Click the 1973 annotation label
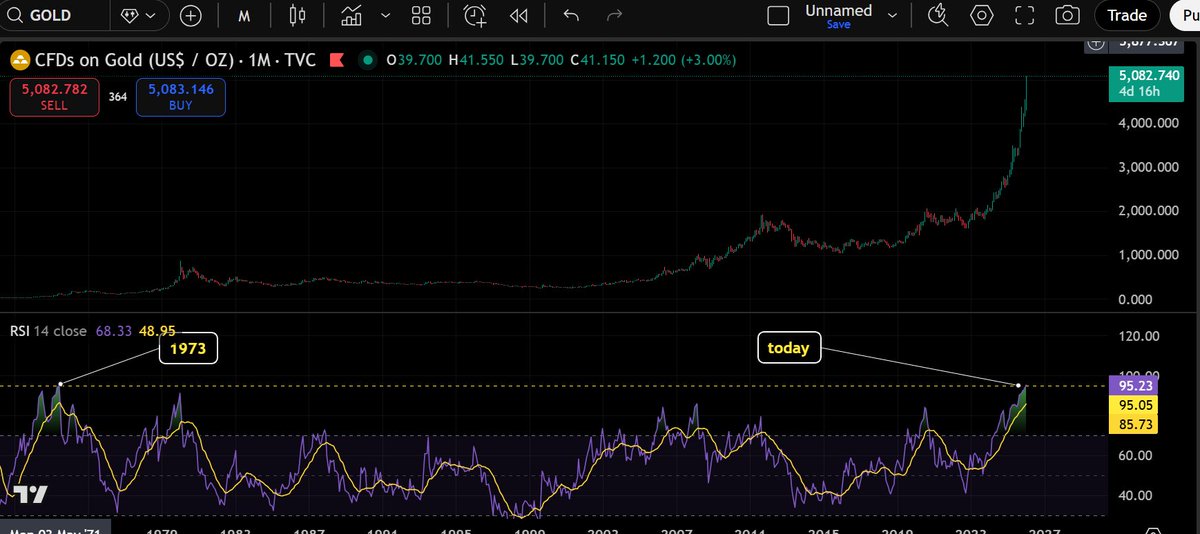Viewport: 1200px width, 534px height. point(188,350)
